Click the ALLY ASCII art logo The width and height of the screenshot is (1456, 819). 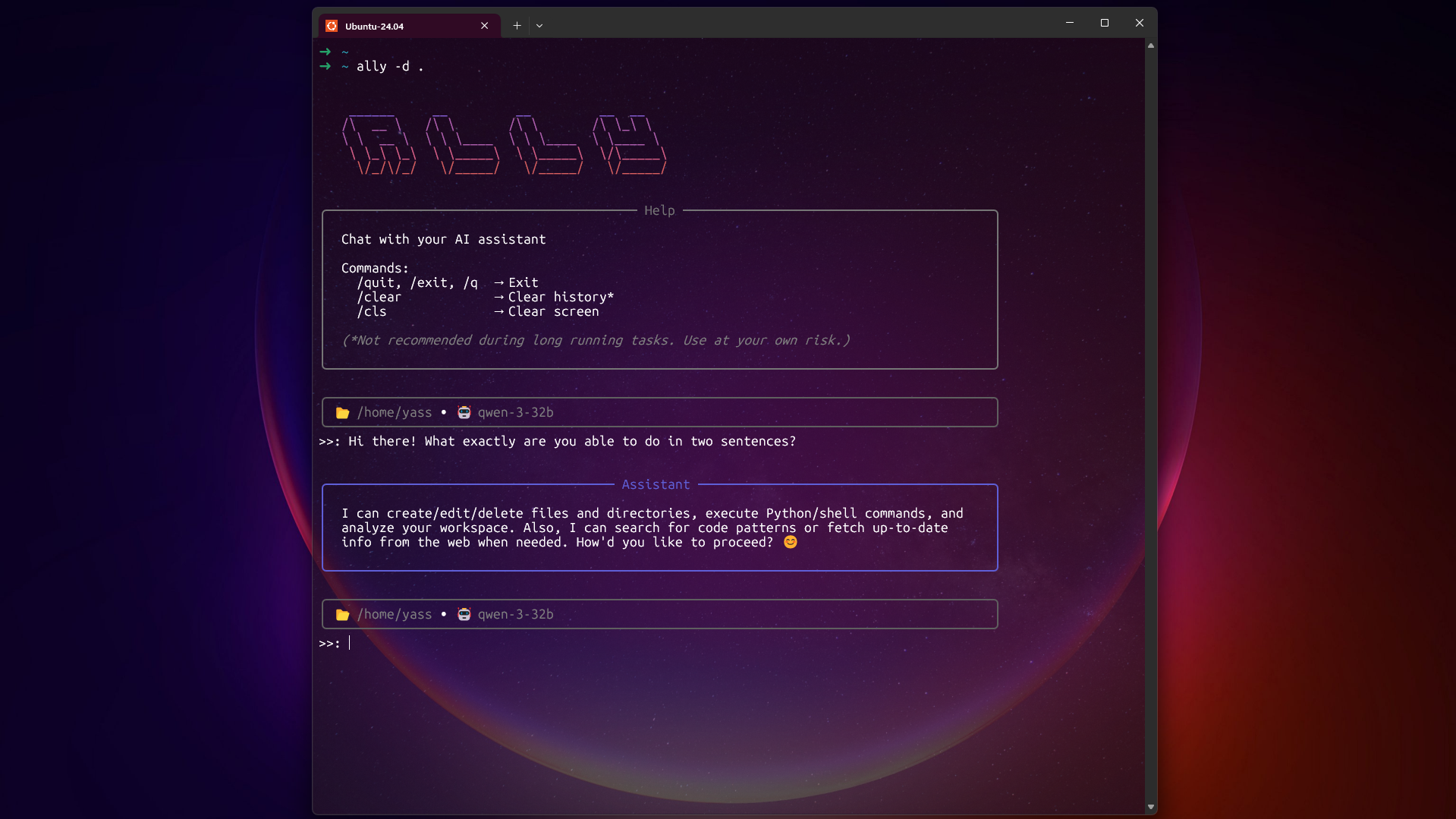pos(505,144)
